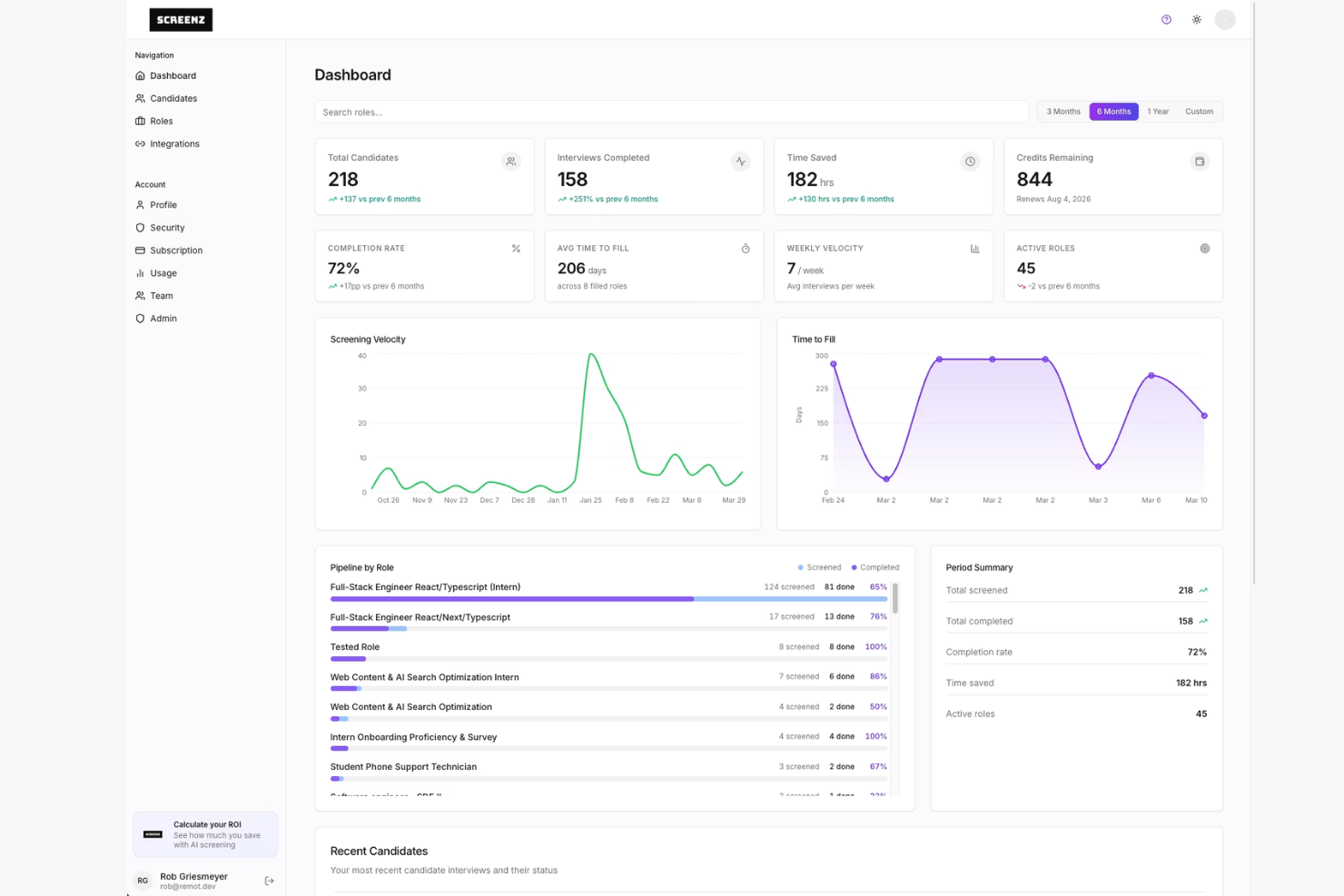
Task: Open the Calculate your ROI banner
Action: 205,834
